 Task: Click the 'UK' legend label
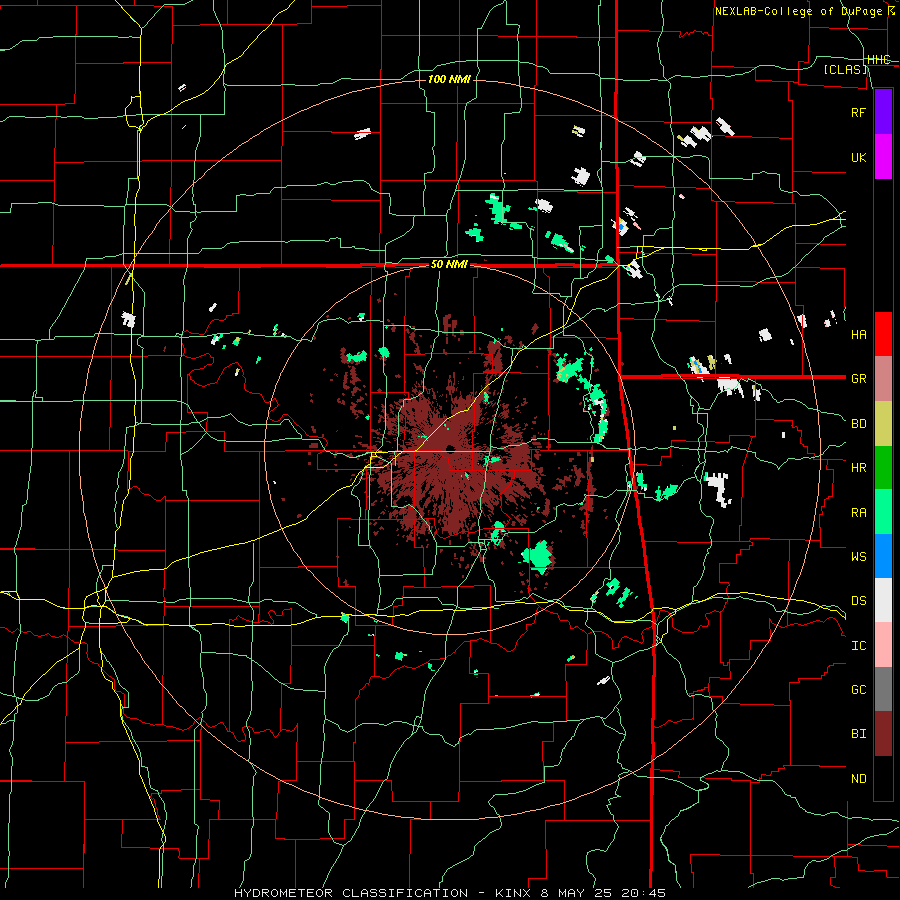click(858, 158)
